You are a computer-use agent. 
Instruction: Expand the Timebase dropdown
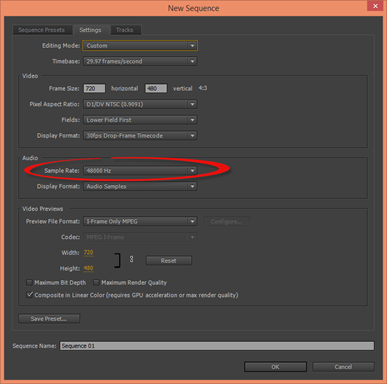coord(140,61)
